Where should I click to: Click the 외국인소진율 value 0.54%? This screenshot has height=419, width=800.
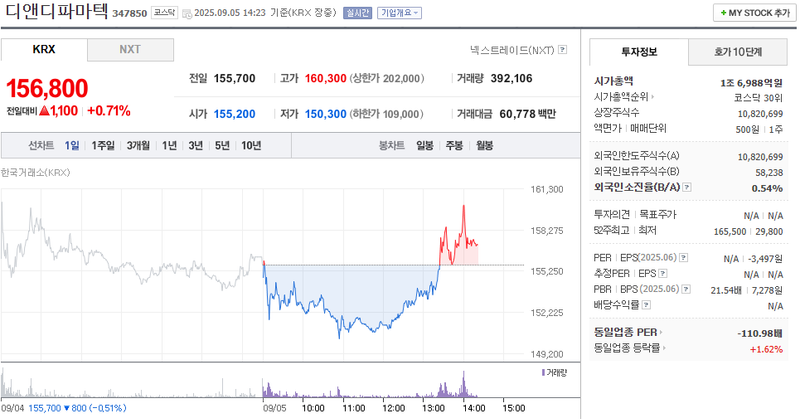767,188
